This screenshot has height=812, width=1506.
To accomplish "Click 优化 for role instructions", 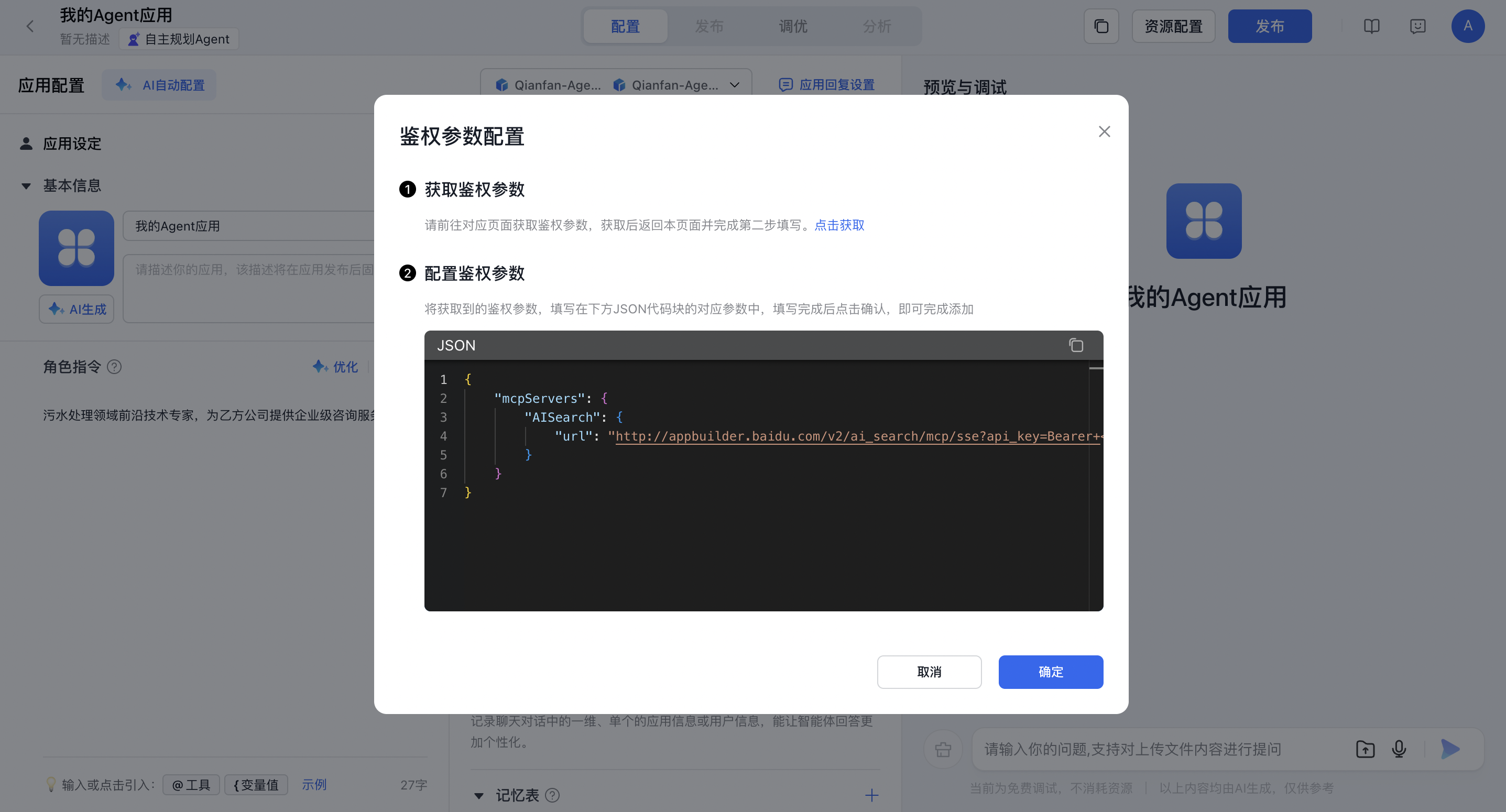I will (335, 367).
